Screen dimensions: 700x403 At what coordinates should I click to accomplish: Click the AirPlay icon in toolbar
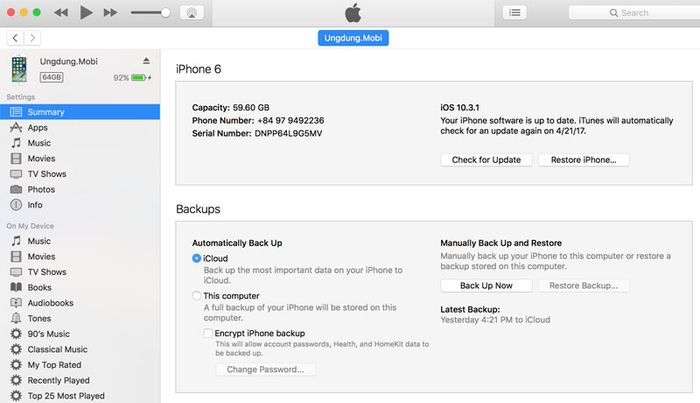(192, 12)
